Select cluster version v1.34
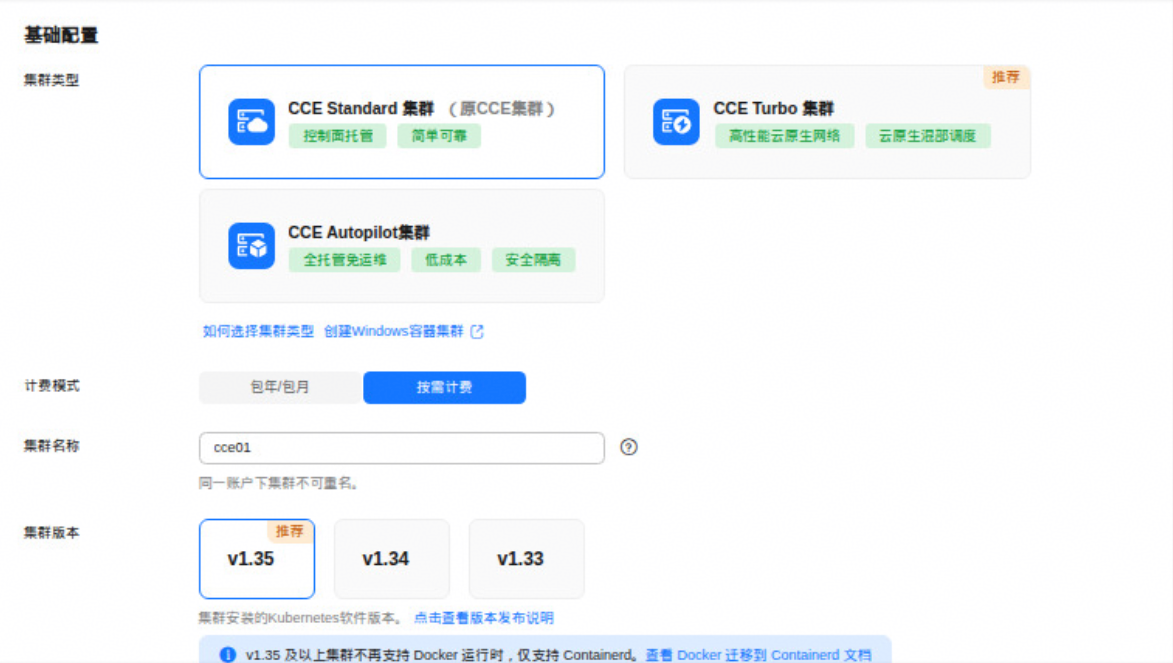1173x663 pixels. point(392,559)
